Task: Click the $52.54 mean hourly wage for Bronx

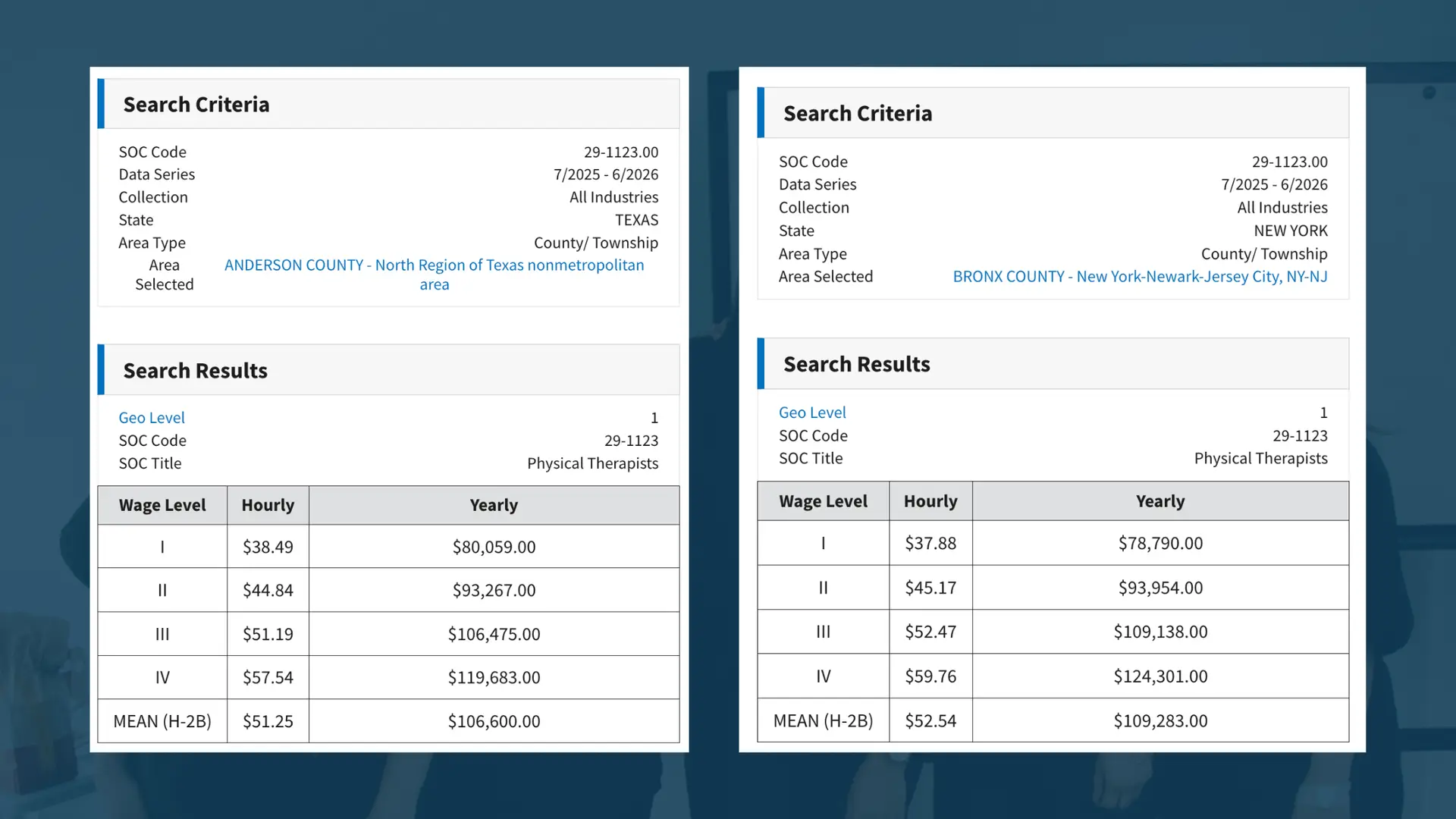Action: tap(930, 720)
